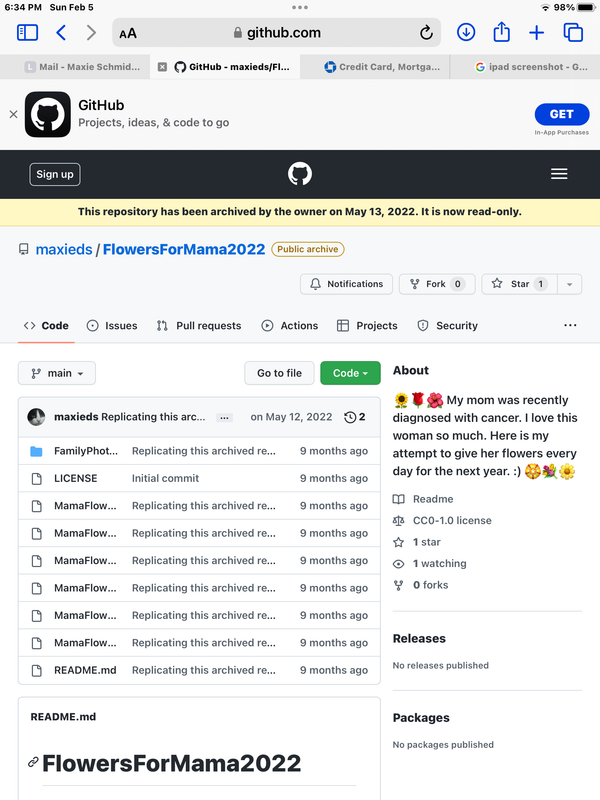The width and height of the screenshot is (600, 800).
Task: Show Safari downloads icon
Action: (465, 33)
